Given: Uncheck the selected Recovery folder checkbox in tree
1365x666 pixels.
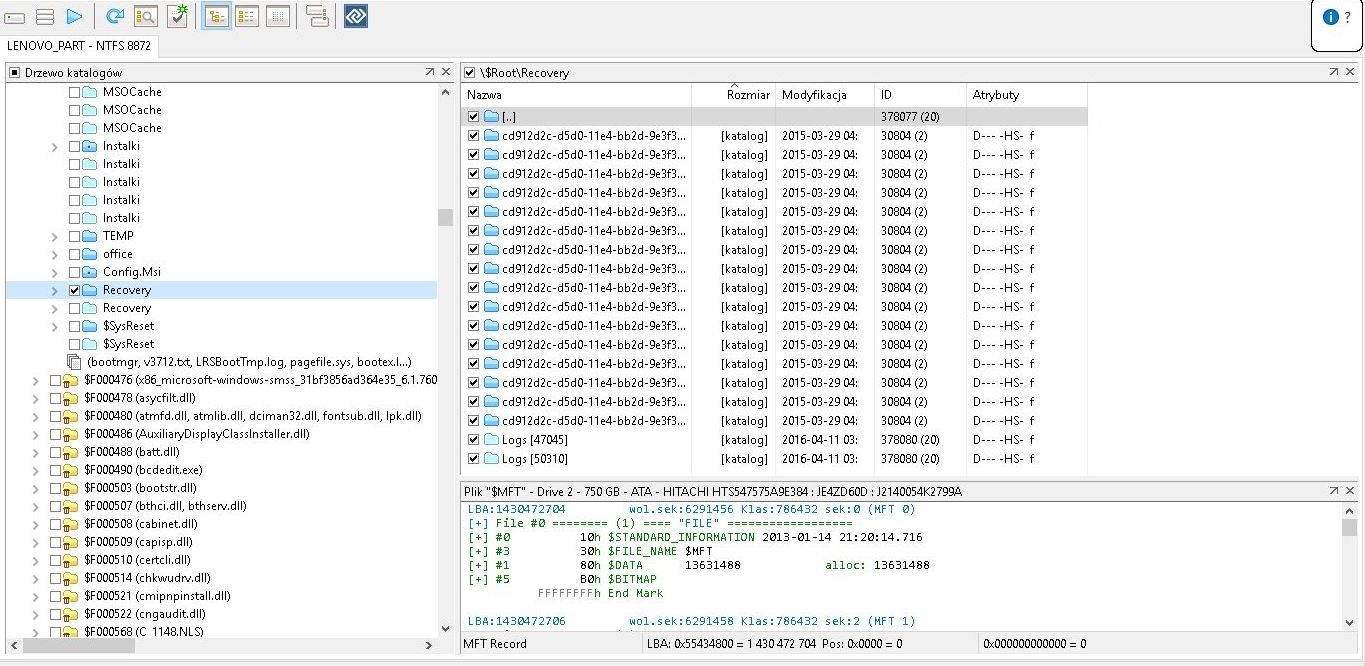Looking at the screenshot, I should pos(74,290).
